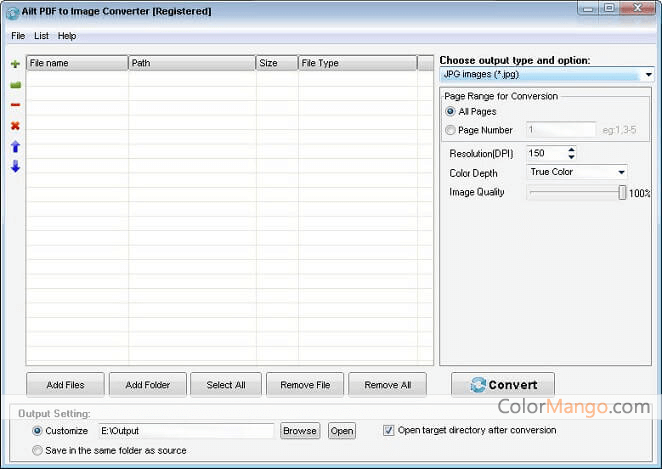Click the Add Folder button
Viewport: 662px width, 469px height.
147,385
